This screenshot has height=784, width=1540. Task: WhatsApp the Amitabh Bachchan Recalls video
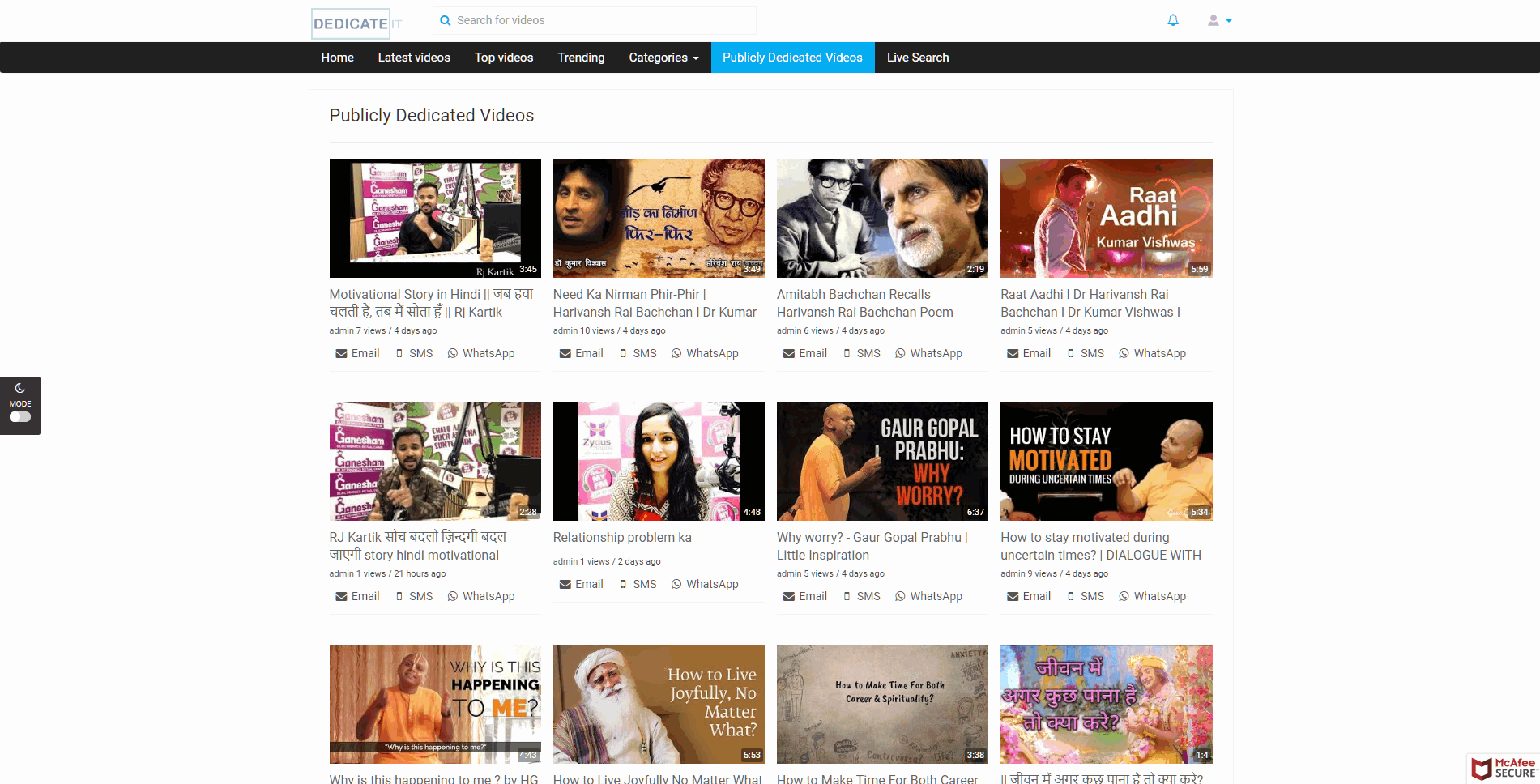pos(928,353)
